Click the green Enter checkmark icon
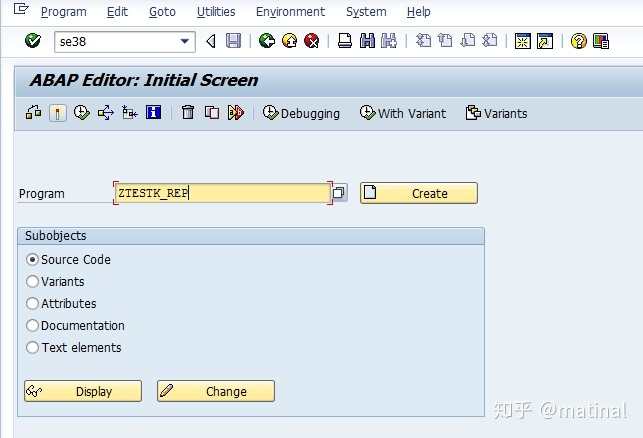 tap(32, 41)
